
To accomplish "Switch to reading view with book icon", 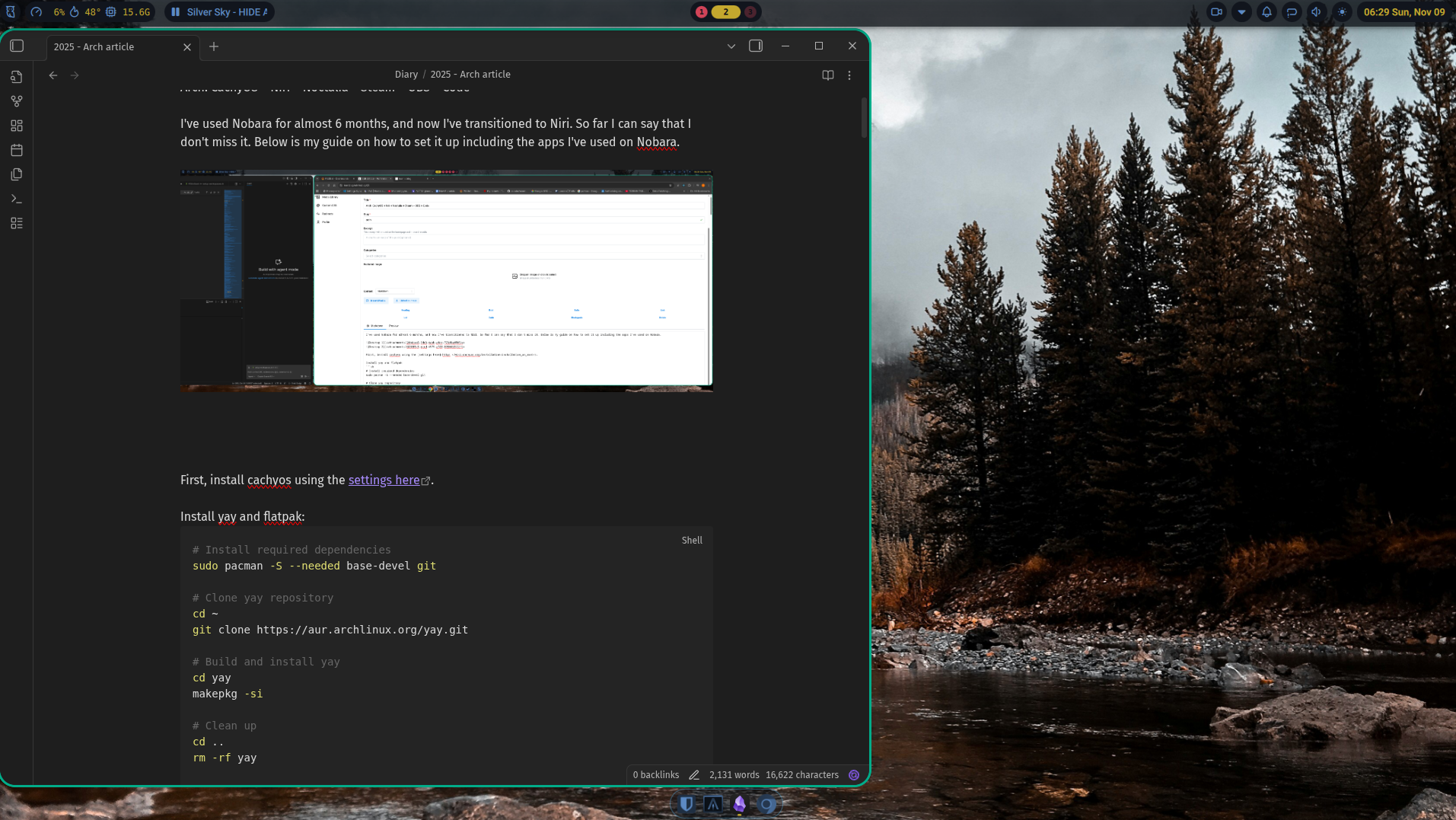I will coord(828,75).
